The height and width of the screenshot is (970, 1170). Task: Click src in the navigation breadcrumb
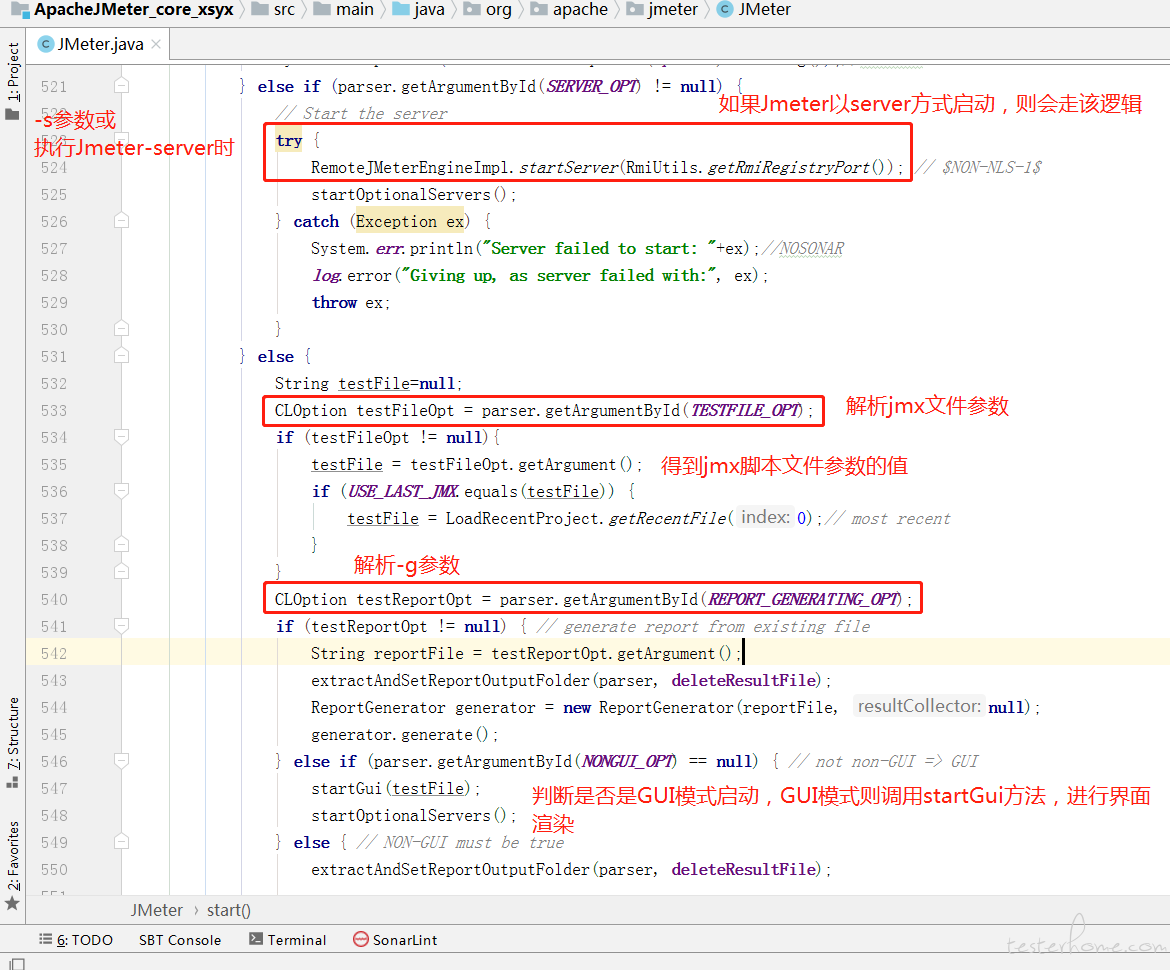click(284, 10)
